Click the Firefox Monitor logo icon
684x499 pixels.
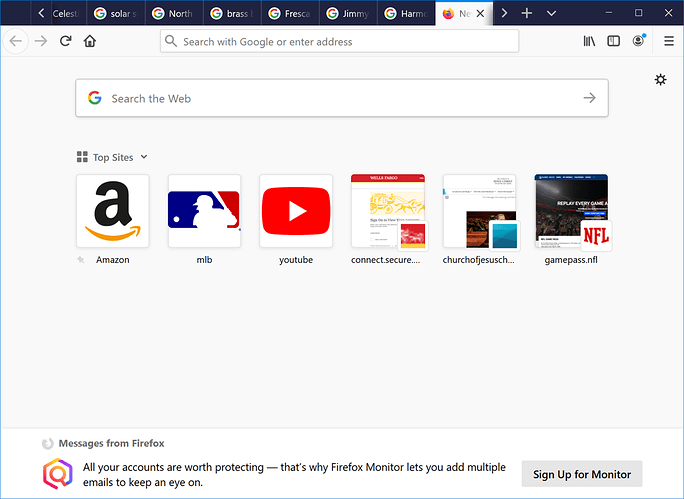[x=57, y=474]
